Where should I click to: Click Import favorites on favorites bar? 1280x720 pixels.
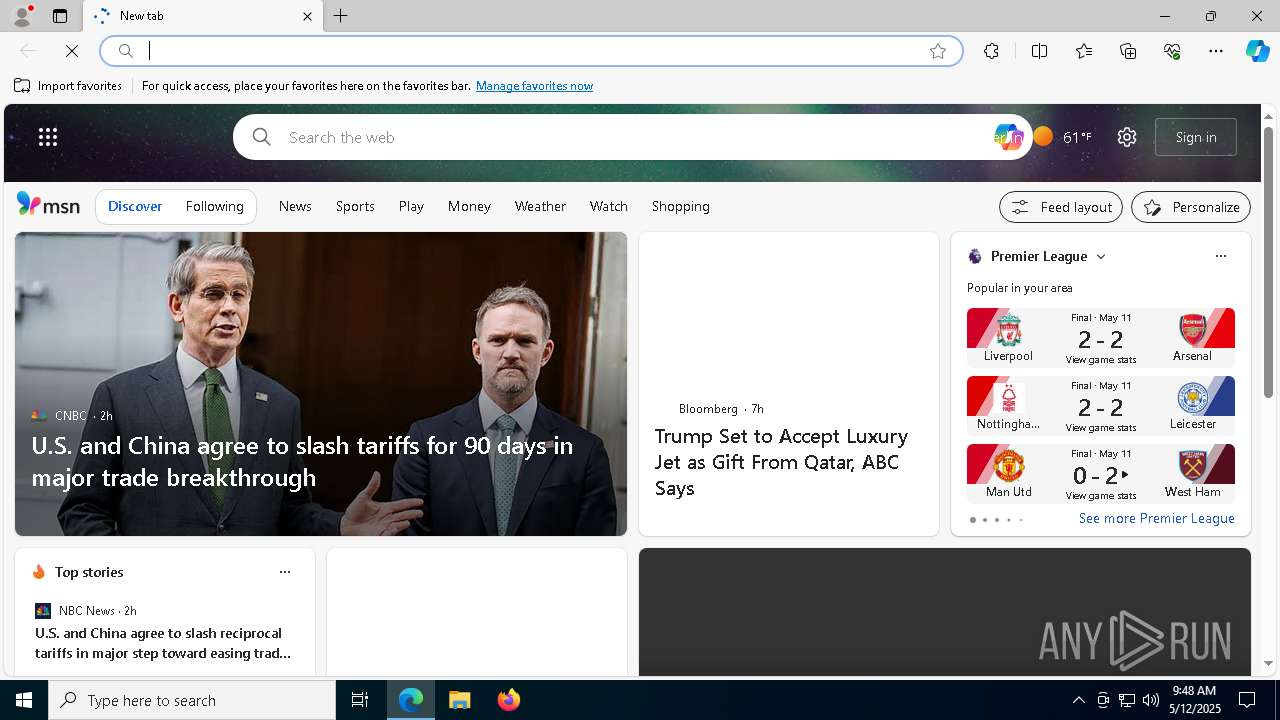tap(68, 86)
